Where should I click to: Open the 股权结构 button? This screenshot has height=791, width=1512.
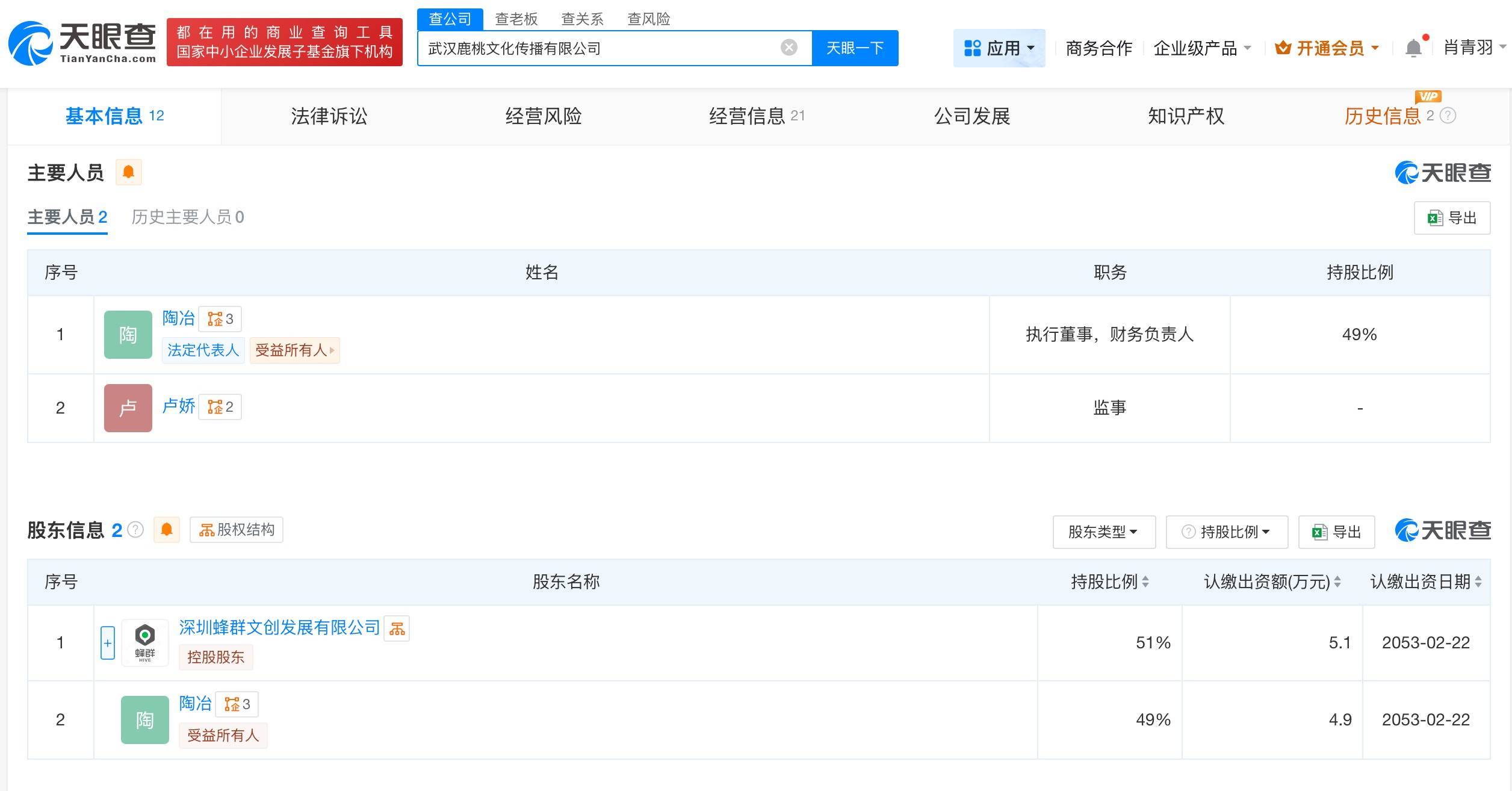tap(237, 530)
